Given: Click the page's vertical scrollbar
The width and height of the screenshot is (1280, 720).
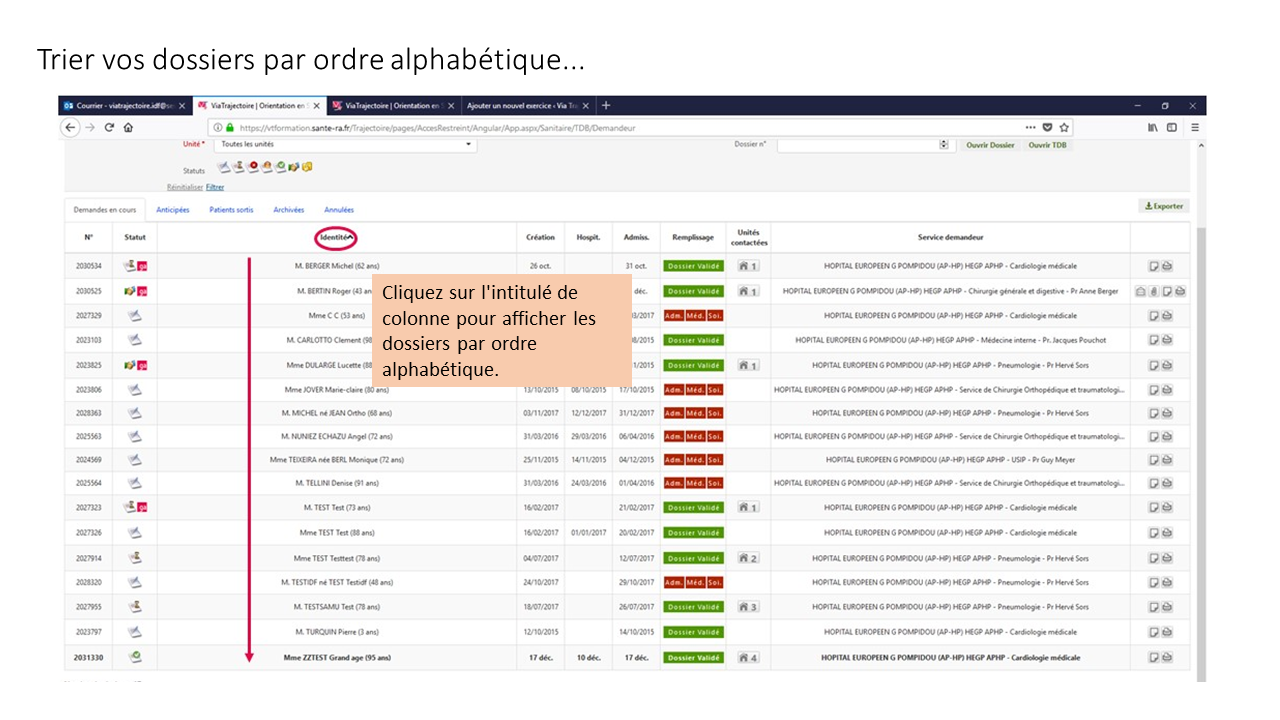Looking at the screenshot, I should click(x=1200, y=400).
